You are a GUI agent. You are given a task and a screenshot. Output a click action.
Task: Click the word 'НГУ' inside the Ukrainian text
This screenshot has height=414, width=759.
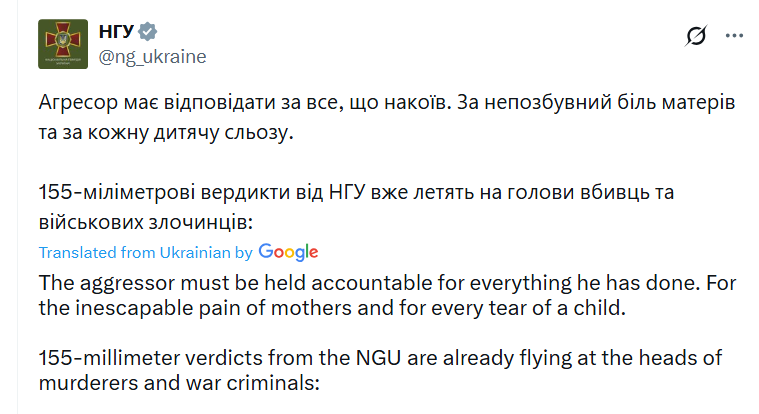pos(347,192)
